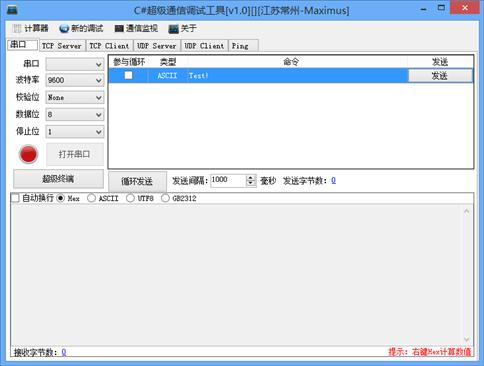Switch to the TCP Server tab
The height and width of the screenshot is (366, 484).
tap(62, 46)
